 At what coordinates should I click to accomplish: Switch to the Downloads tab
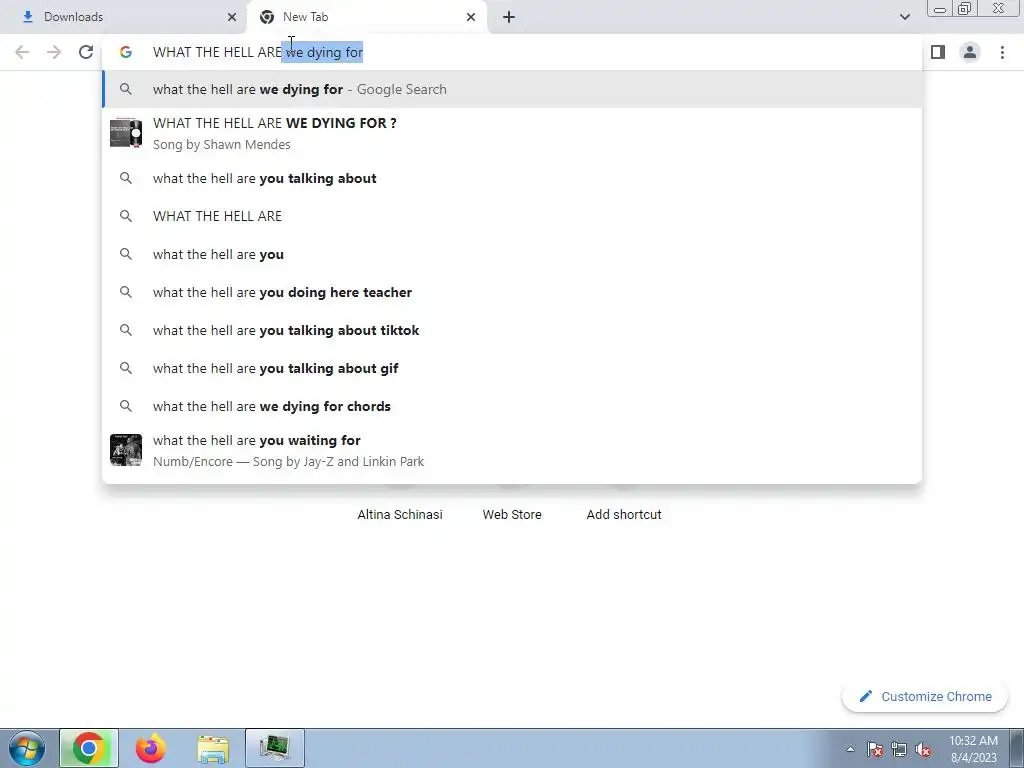coord(123,17)
